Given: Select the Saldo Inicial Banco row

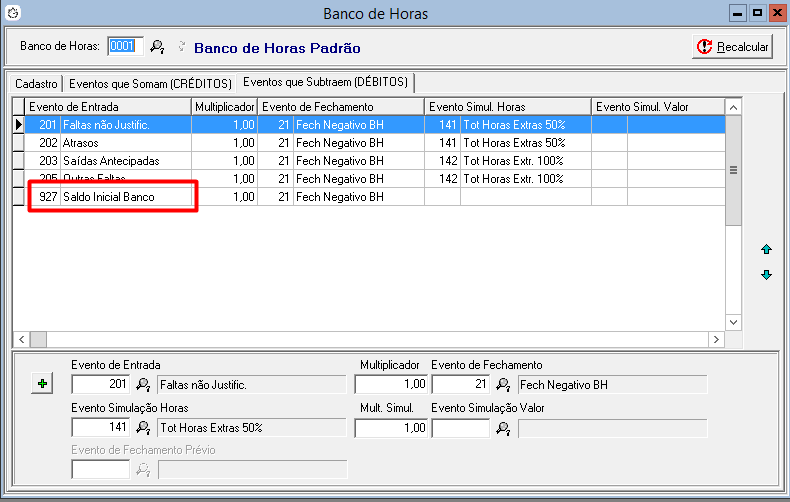Looking at the screenshot, I should click(110, 197).
